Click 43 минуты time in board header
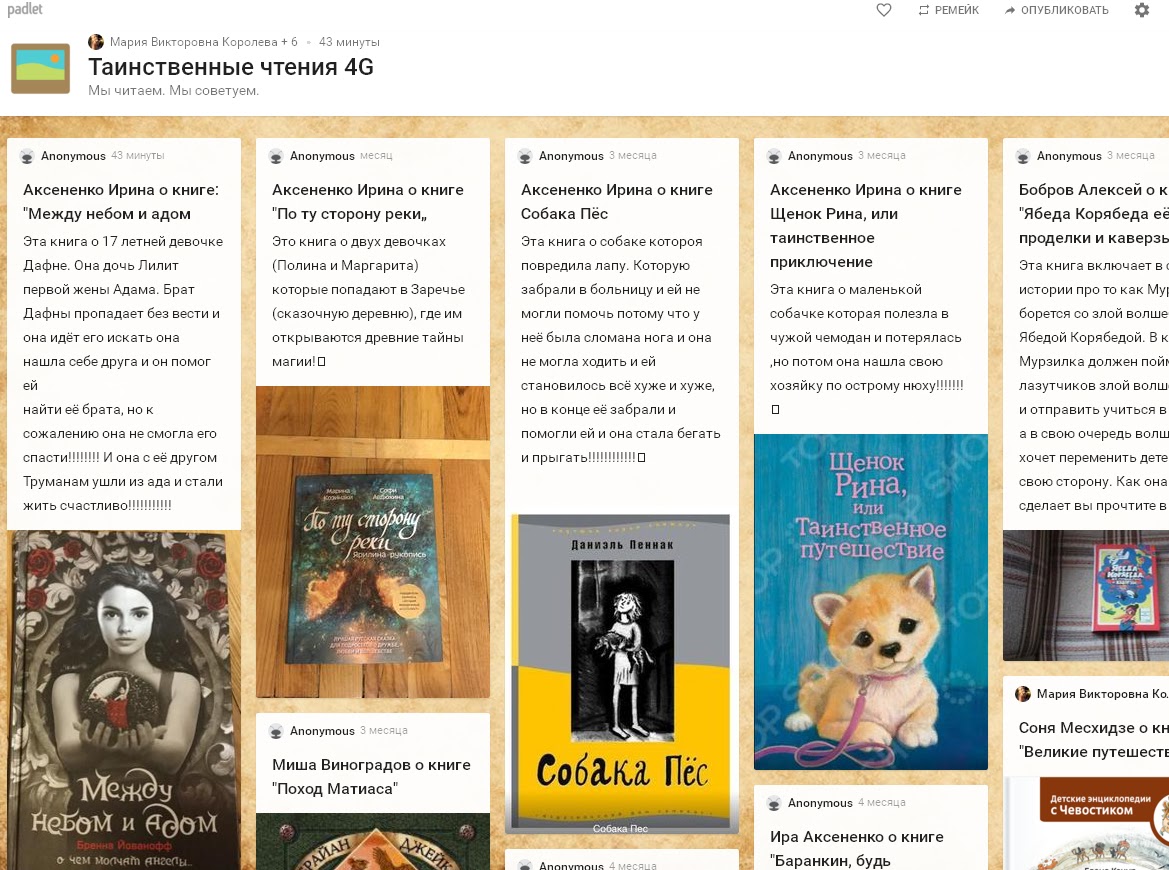The image size is (1169, 870). [349, 42]
